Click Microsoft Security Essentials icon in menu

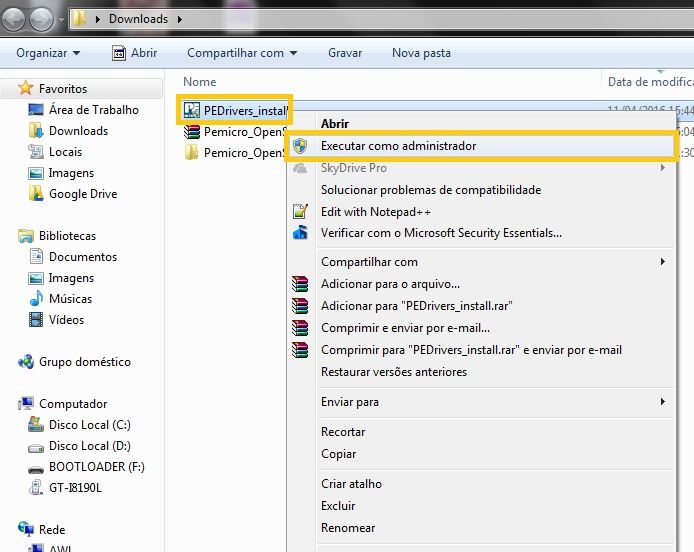300,232
